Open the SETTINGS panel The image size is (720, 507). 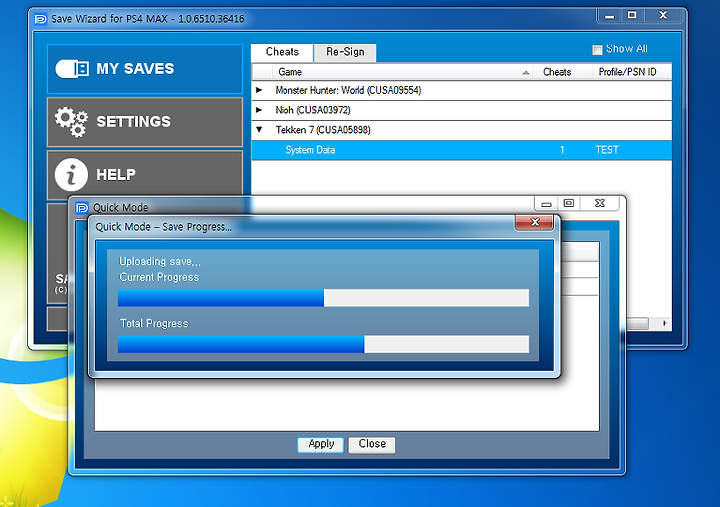(145, 122)
